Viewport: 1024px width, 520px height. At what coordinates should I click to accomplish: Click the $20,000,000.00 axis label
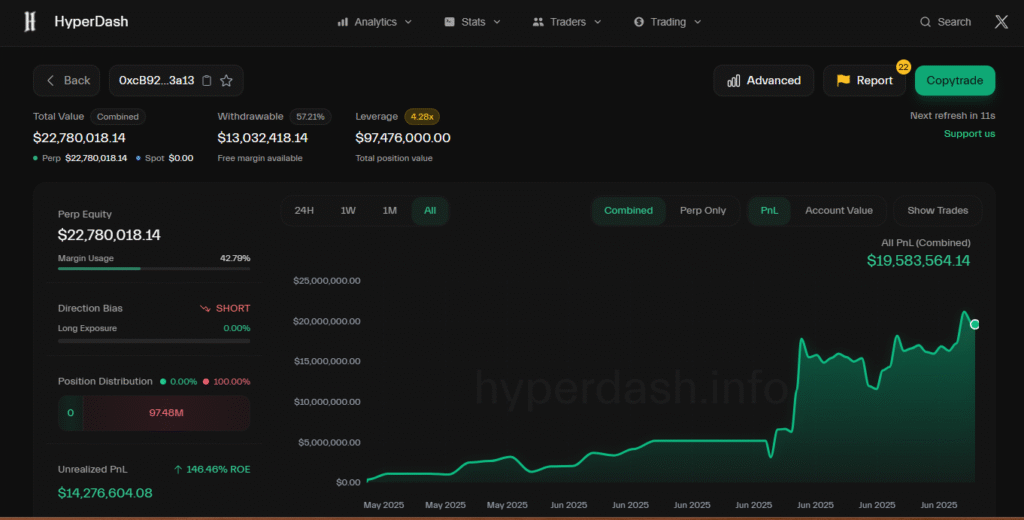[327, 321]
